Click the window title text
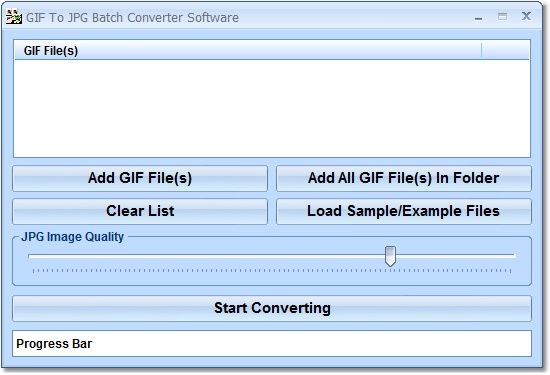Viewport: 550px width, 375px height. pyautogui.click(x=132, y=18)
